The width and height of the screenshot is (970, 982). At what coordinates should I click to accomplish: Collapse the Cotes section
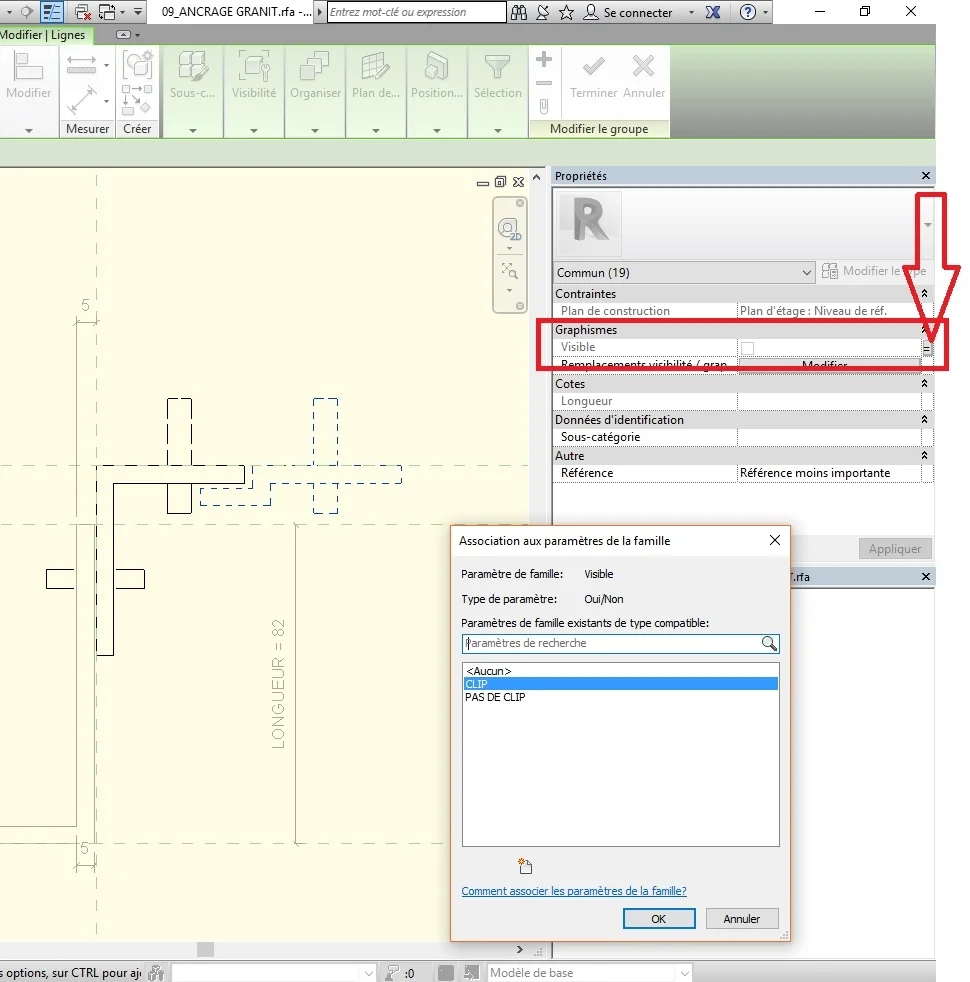point(924,383)
